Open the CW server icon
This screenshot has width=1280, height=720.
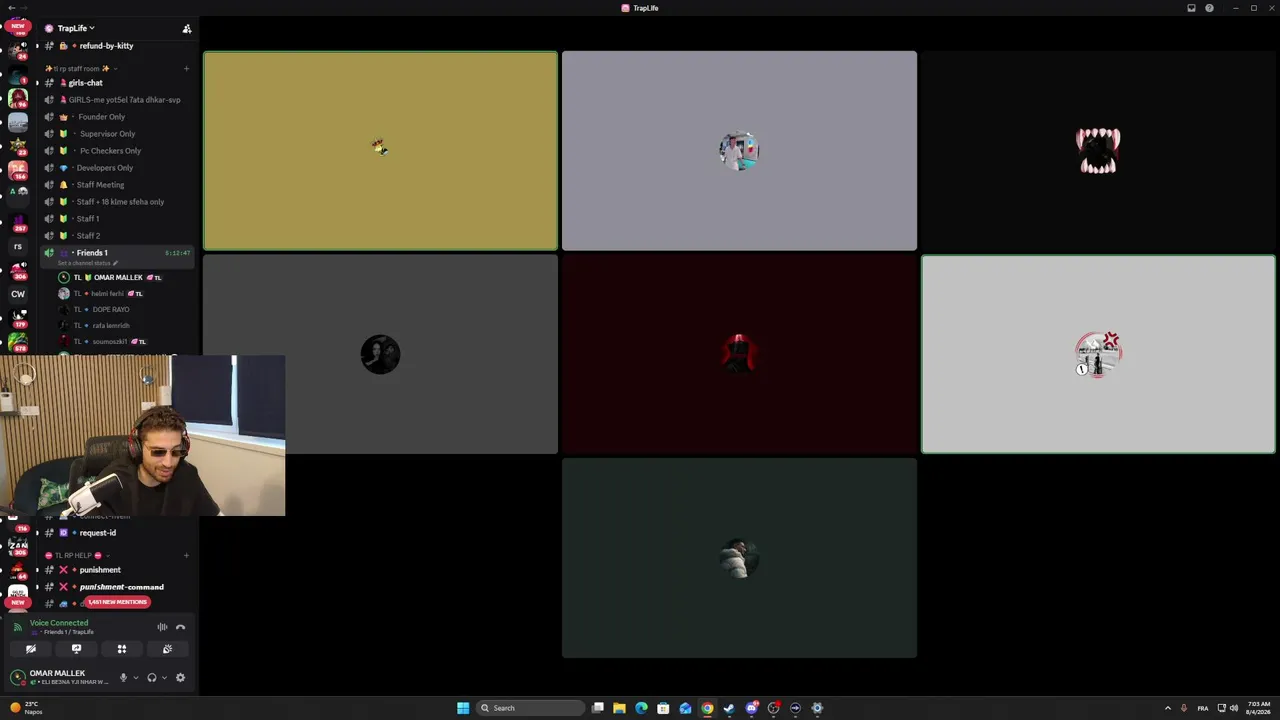tap(18, 294)
